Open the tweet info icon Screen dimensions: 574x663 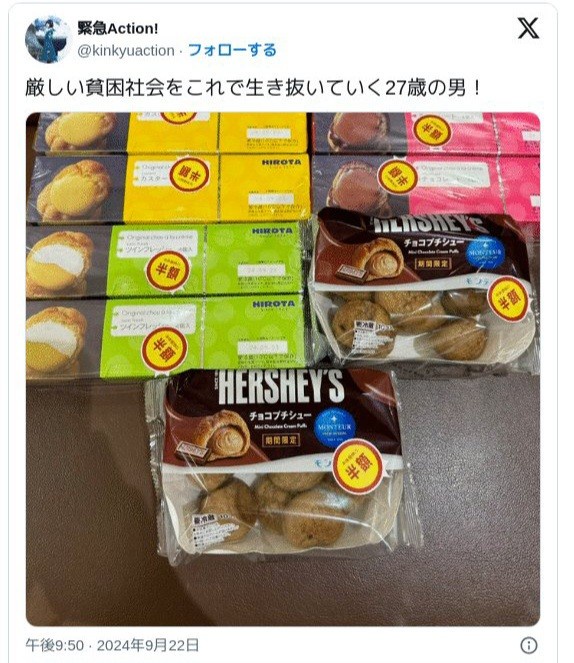pos(528,645)
